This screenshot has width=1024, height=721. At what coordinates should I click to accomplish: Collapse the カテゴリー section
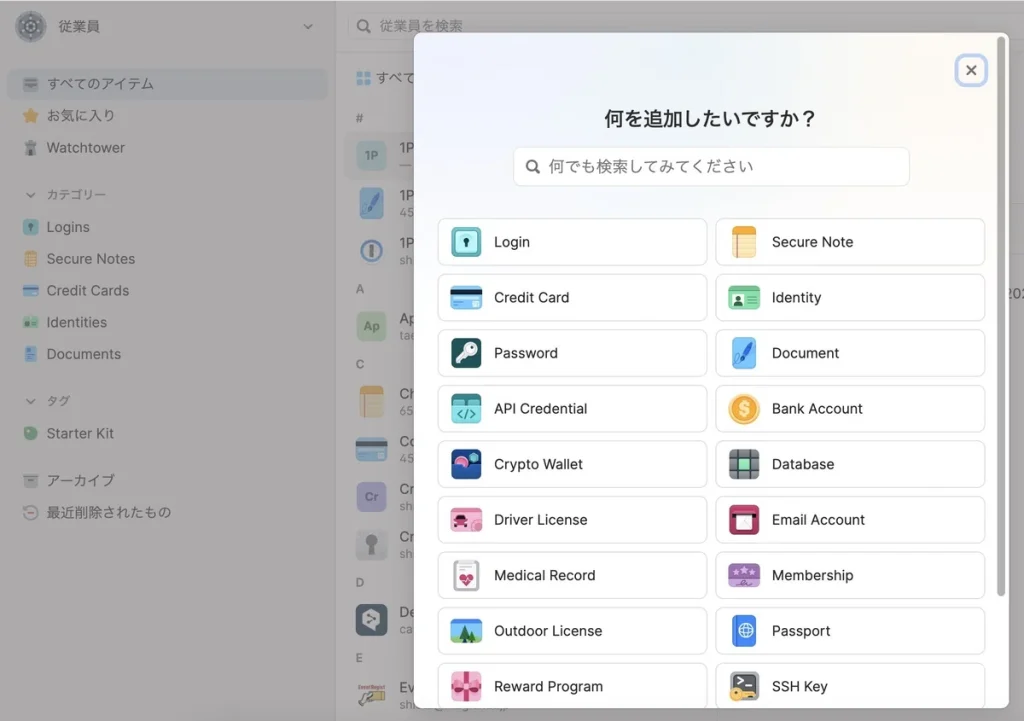coord(30,195)
